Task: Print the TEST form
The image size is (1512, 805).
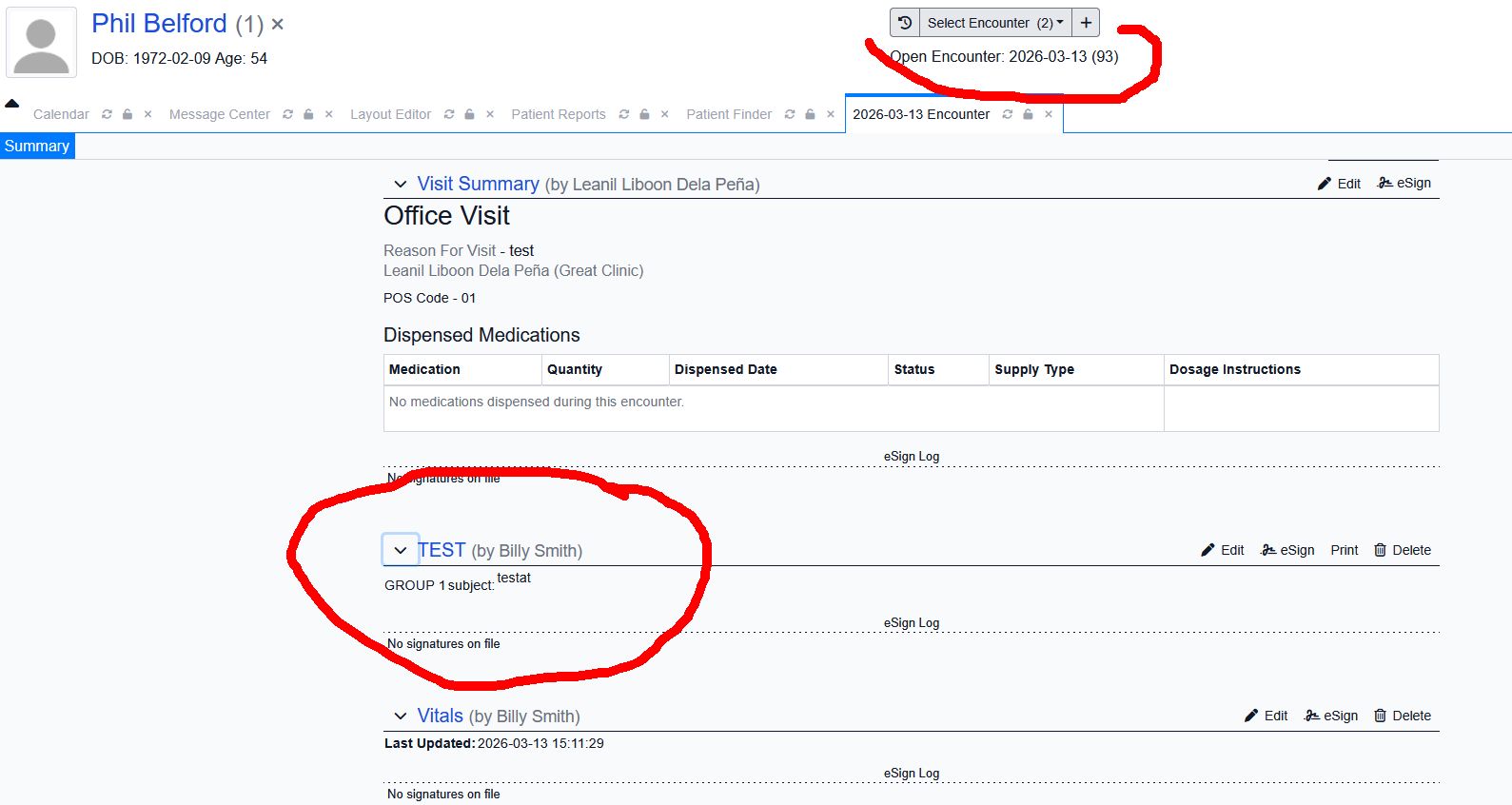Action: (1344, 550)
